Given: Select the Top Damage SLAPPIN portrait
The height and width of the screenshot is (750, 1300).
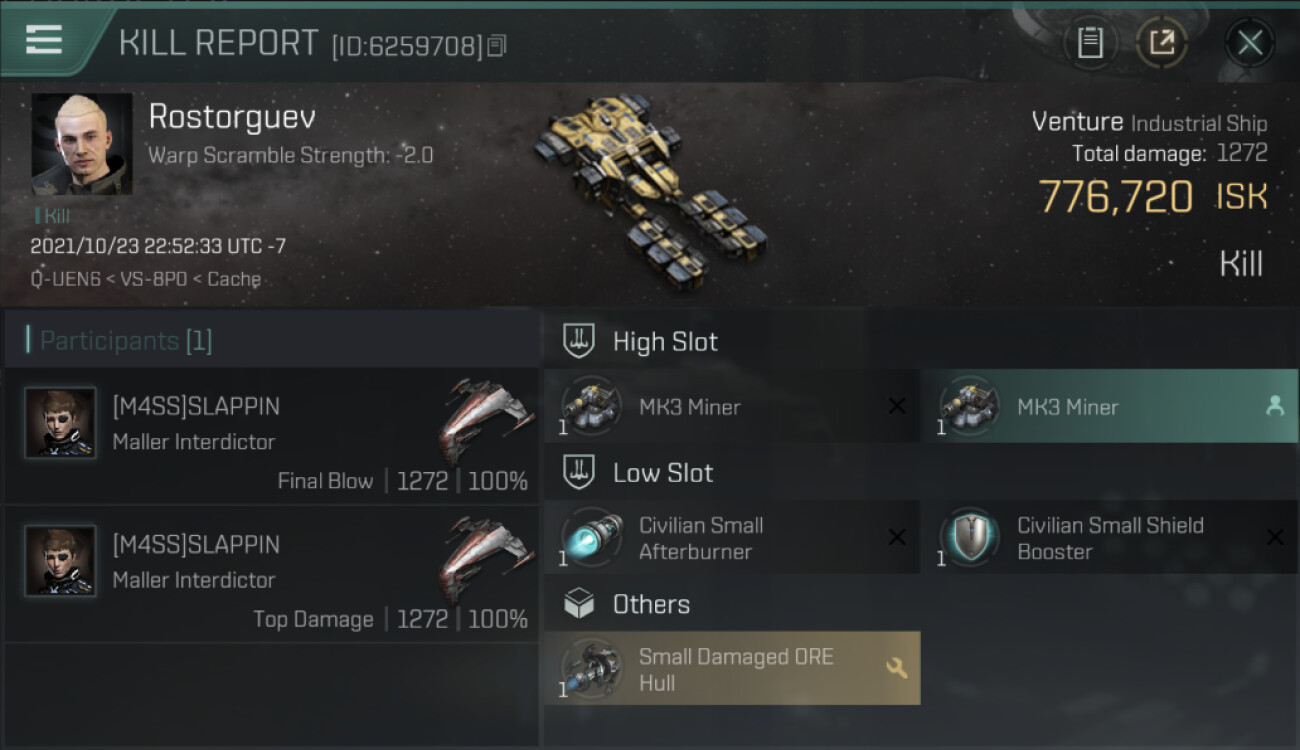Looking at the screenshot, I should click(x=60, y=561).
